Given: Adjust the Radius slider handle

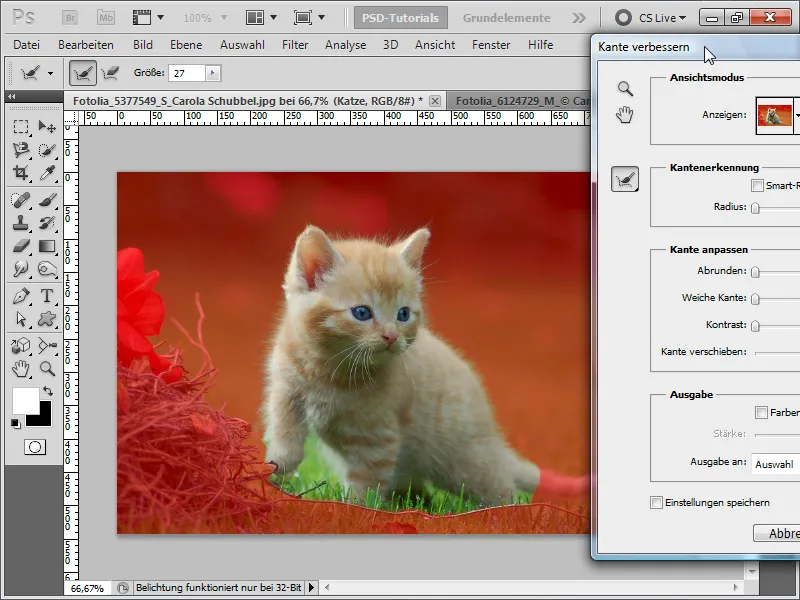Looking at the screenshot, I should click(x=756, y=208).
